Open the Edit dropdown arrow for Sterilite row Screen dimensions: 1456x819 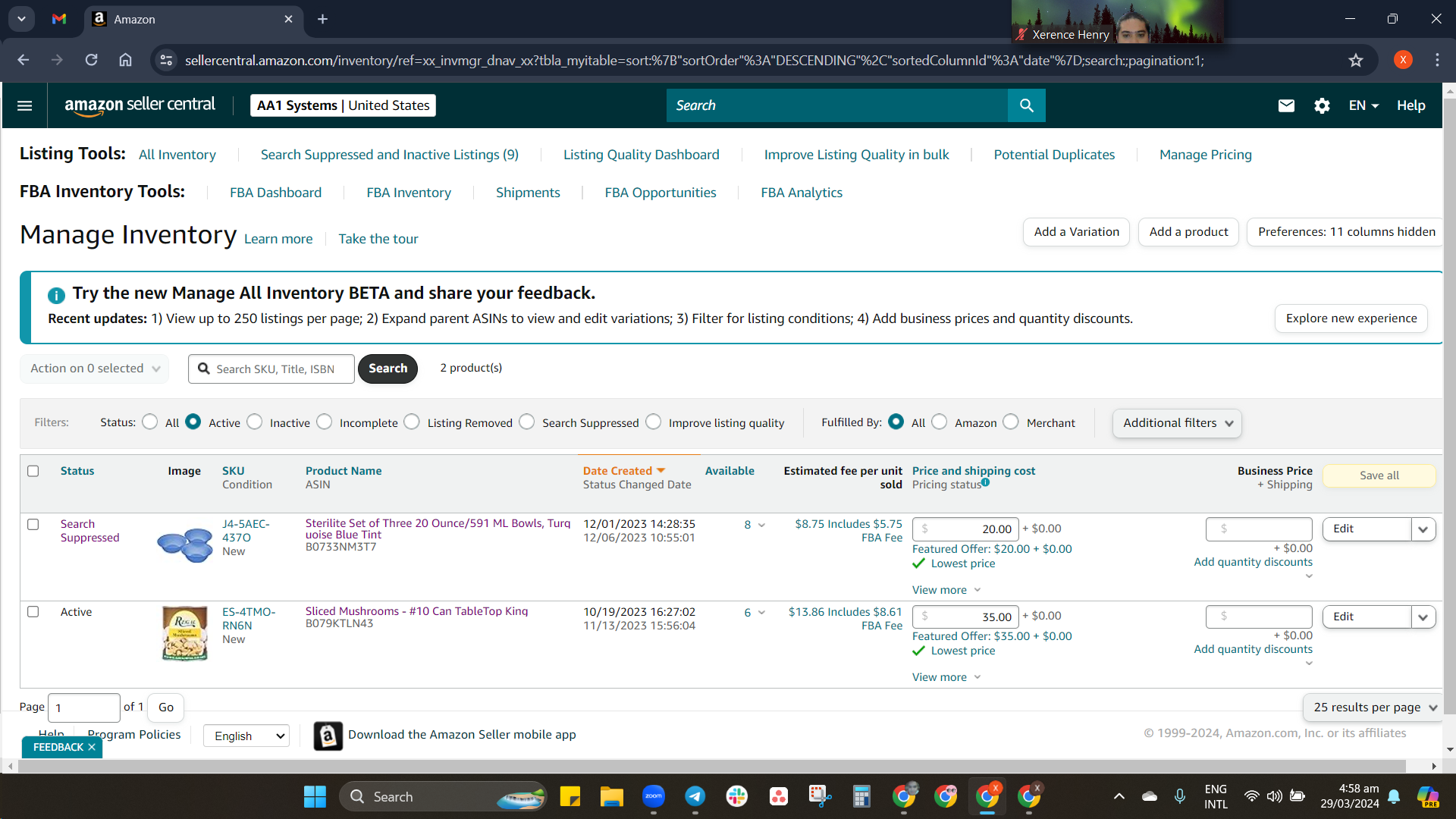[1423, 529]
